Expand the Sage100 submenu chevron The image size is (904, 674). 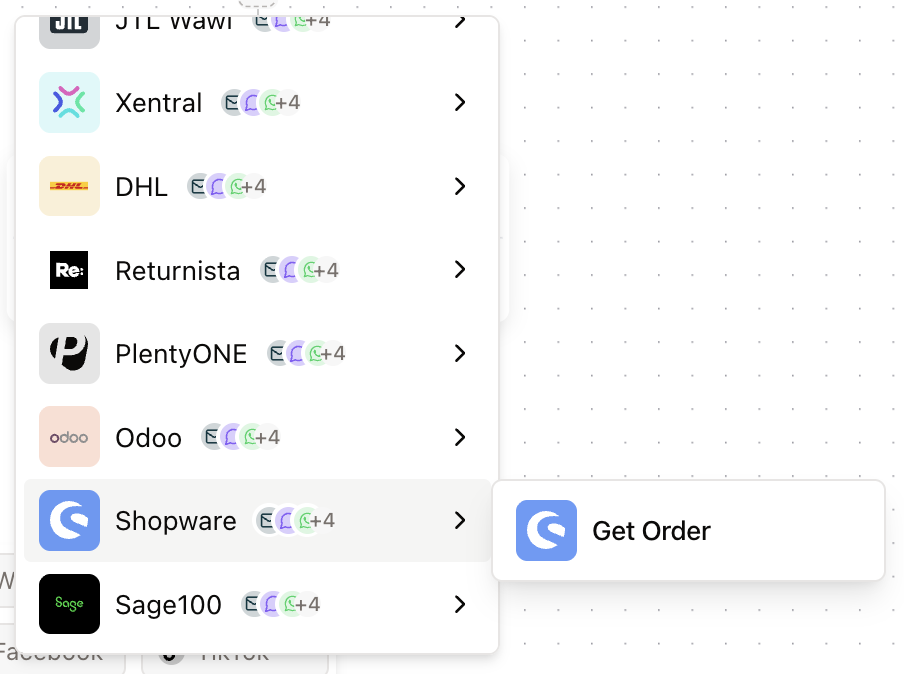click(460, 604)
